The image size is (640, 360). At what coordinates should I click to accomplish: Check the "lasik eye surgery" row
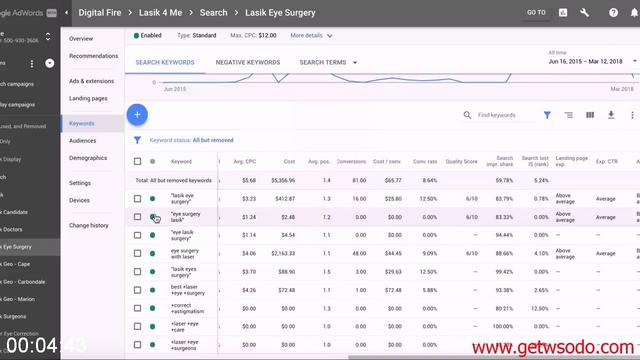click(138, 199)
